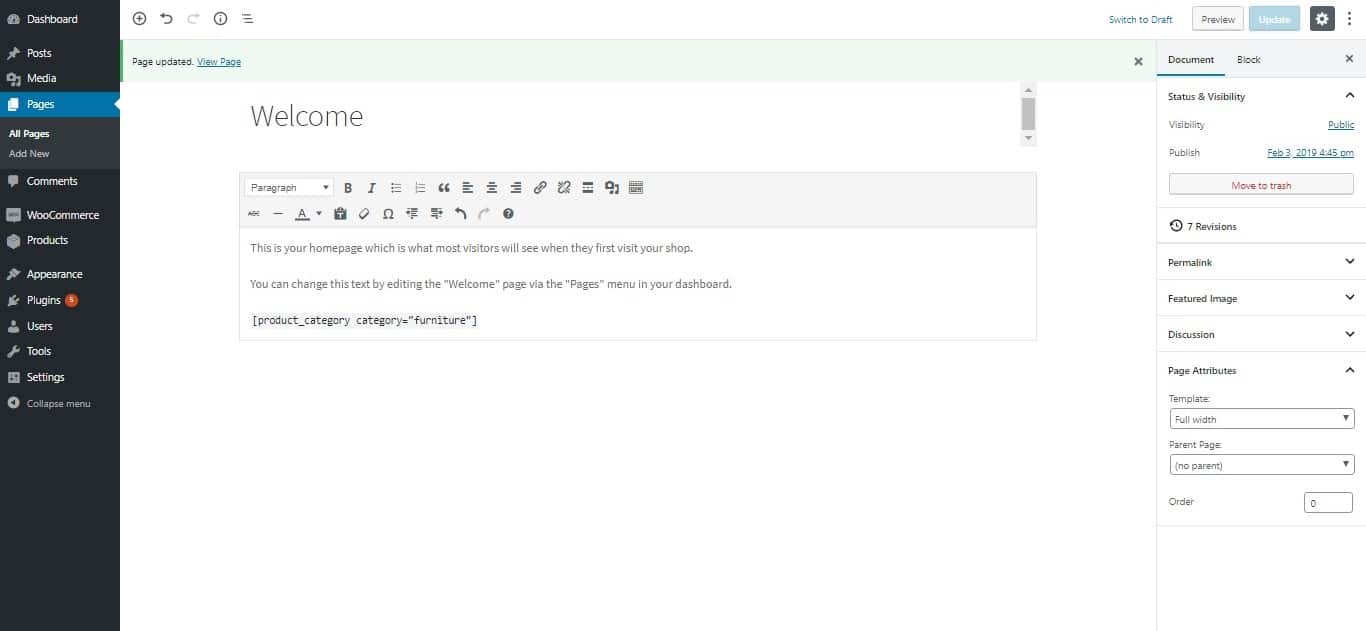Open the keyboard shortcuts help icon
The image size is (1366, 631).
(508, 213)
